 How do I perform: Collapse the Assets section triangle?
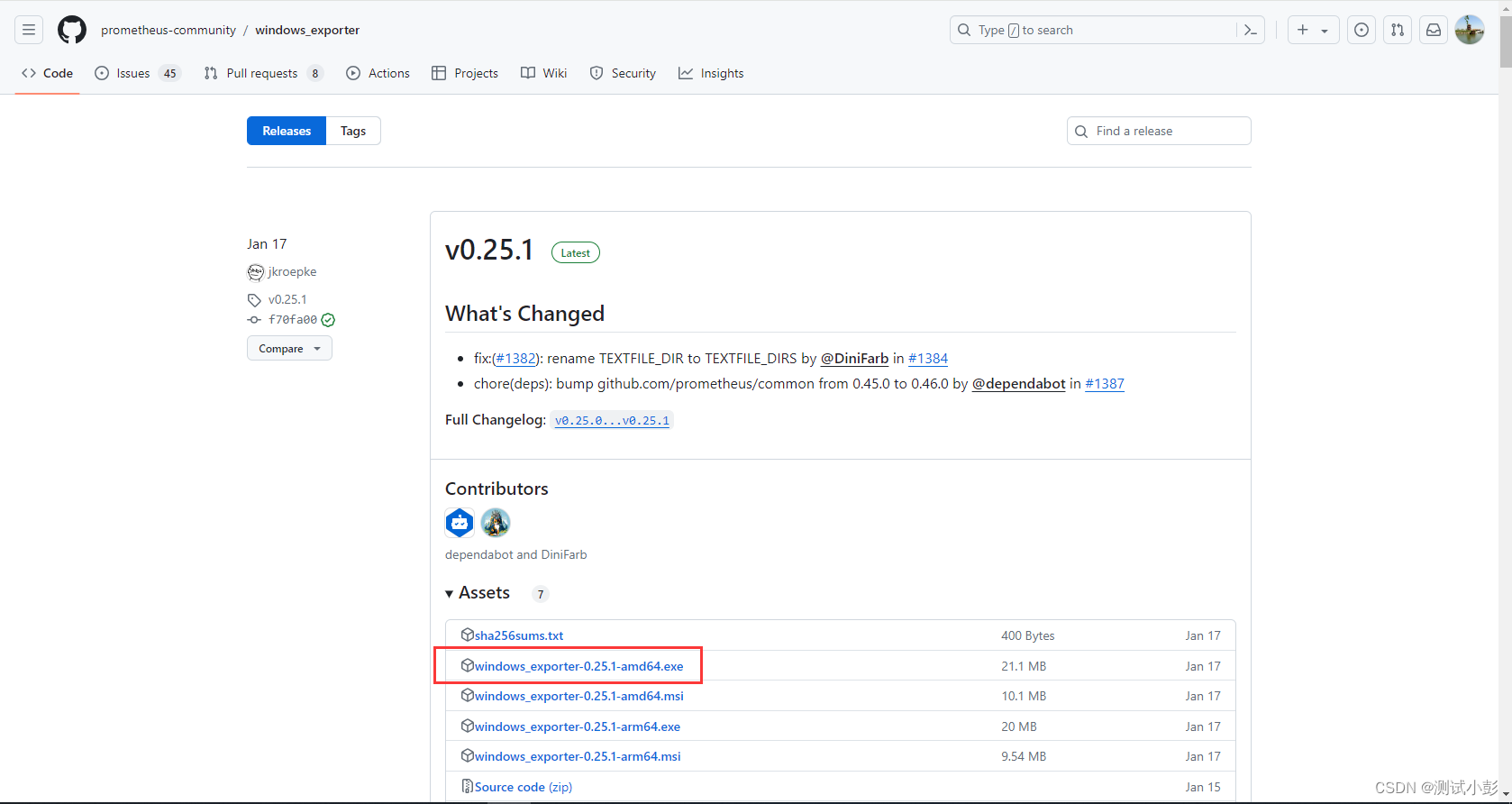click(449, 593)
